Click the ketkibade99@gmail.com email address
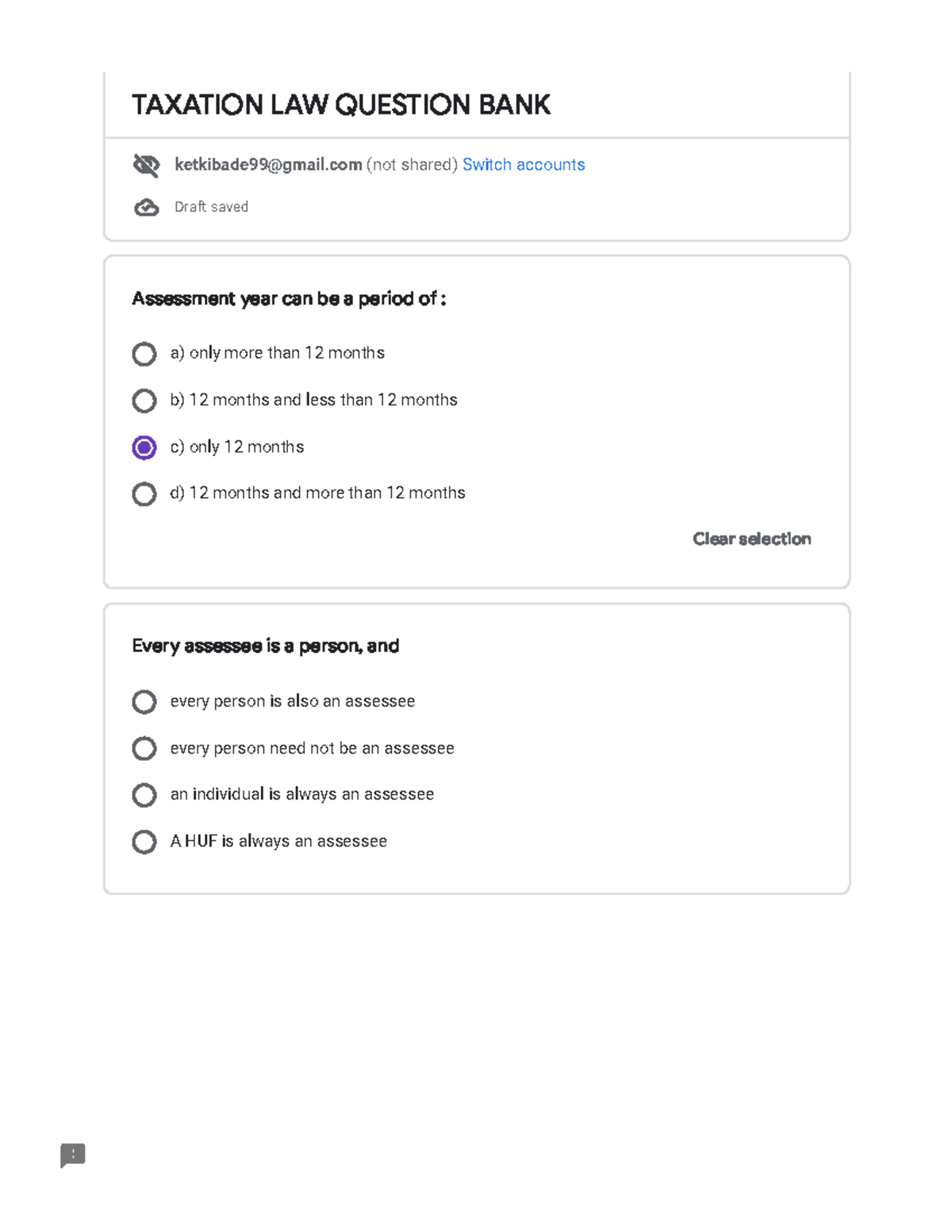Image resolution: width=952 pixels, height=1232 pixels. tap(268, 165)
